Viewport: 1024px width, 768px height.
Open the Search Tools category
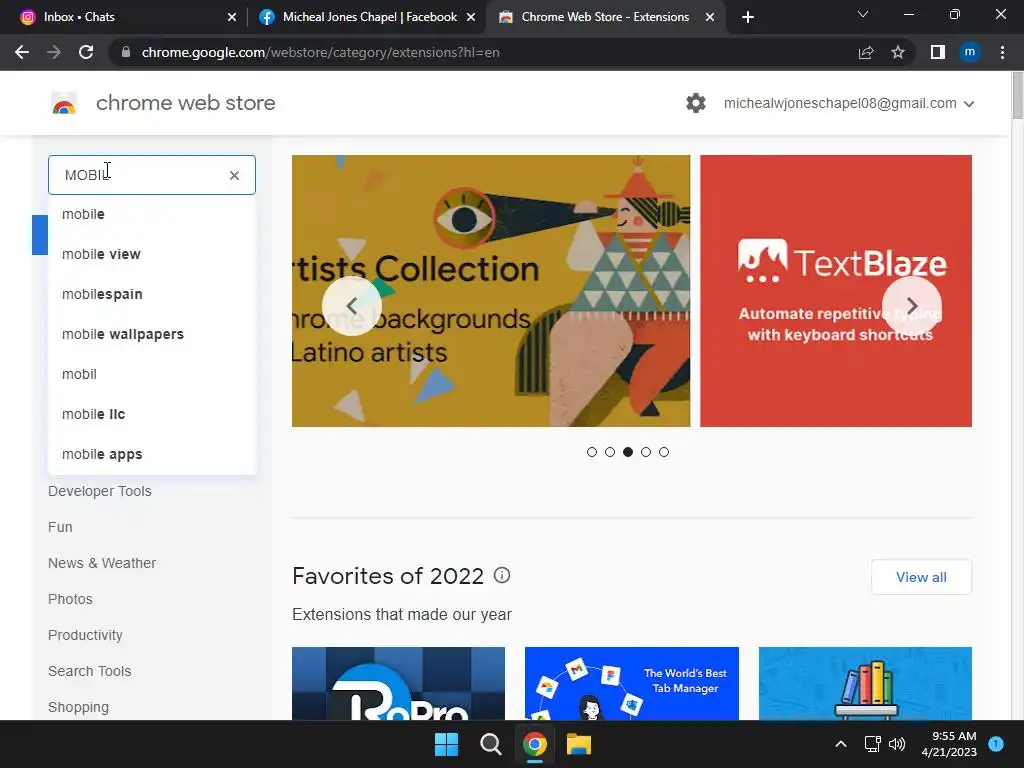(x=89, y=671)
